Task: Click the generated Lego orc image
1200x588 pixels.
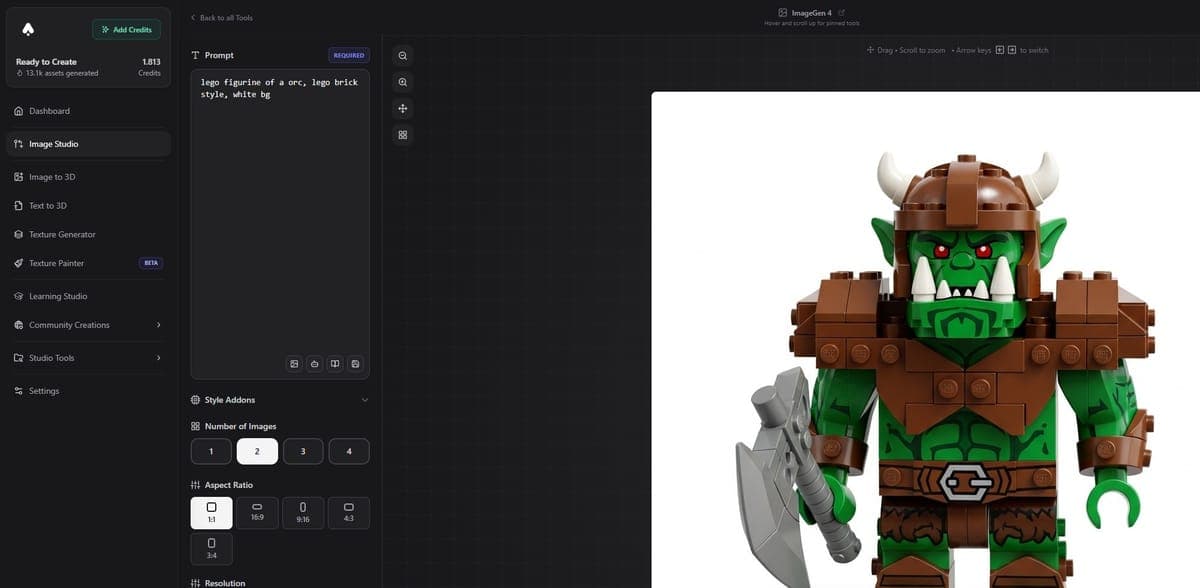Action: coord(925,340)
